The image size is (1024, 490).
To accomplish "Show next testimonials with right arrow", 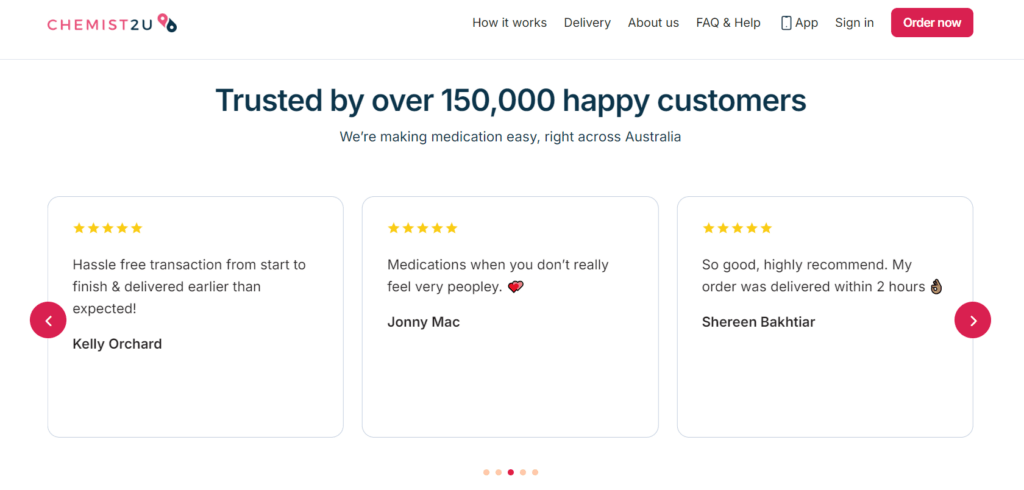I will [x=972, y=320].
